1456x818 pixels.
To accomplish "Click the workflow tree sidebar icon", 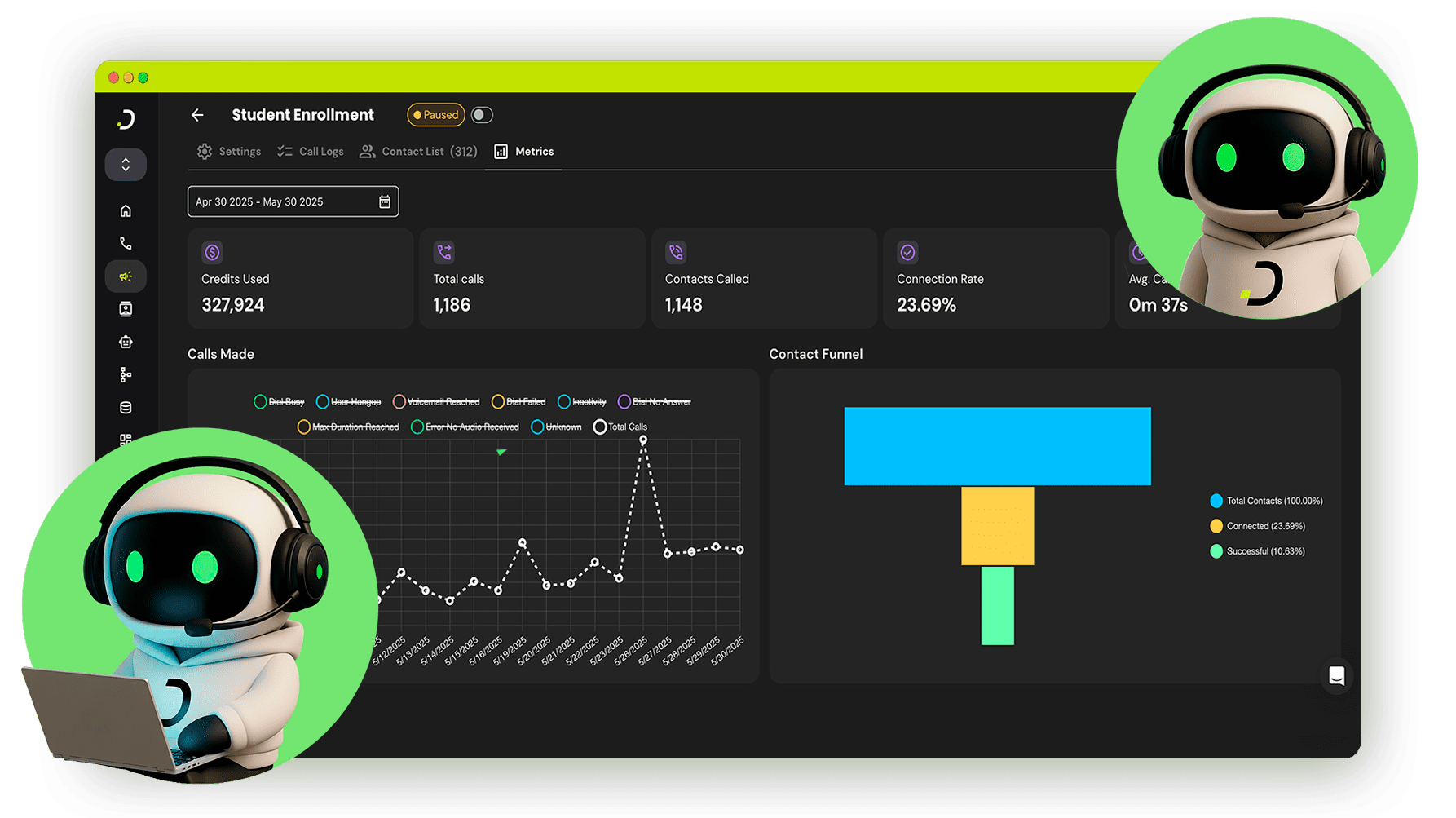I will click(126, 374).
